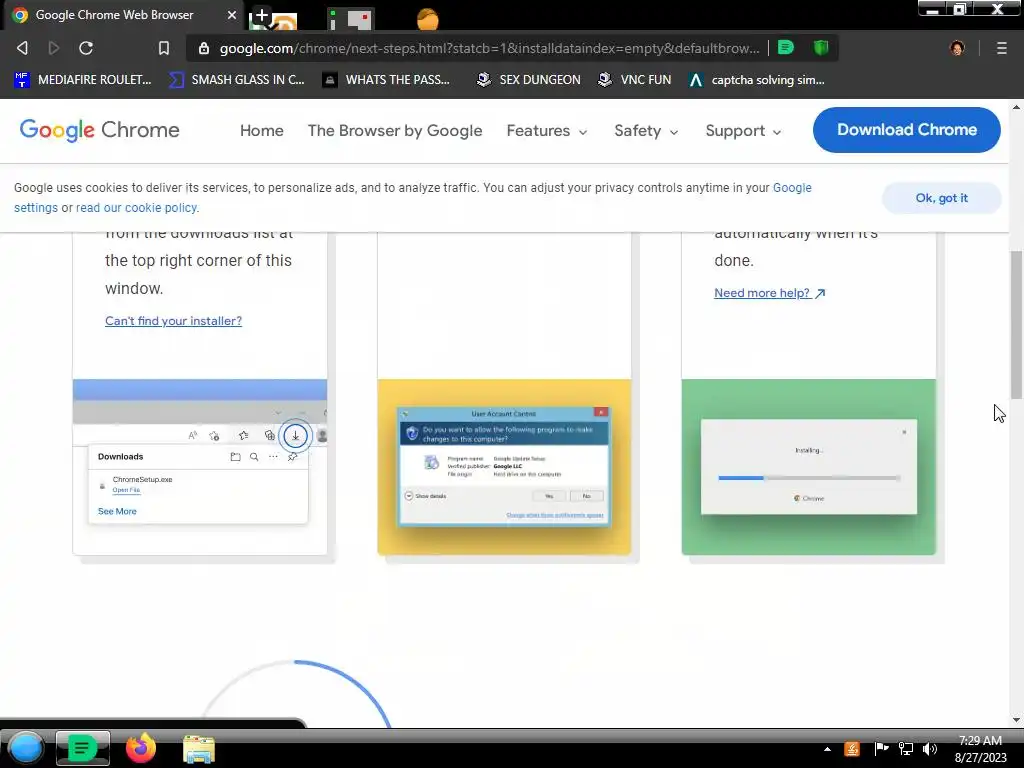This screenshot has width=1024, height=768.
Task: Click the Can't find your installer? link
Action: click(x=173, y=321)
